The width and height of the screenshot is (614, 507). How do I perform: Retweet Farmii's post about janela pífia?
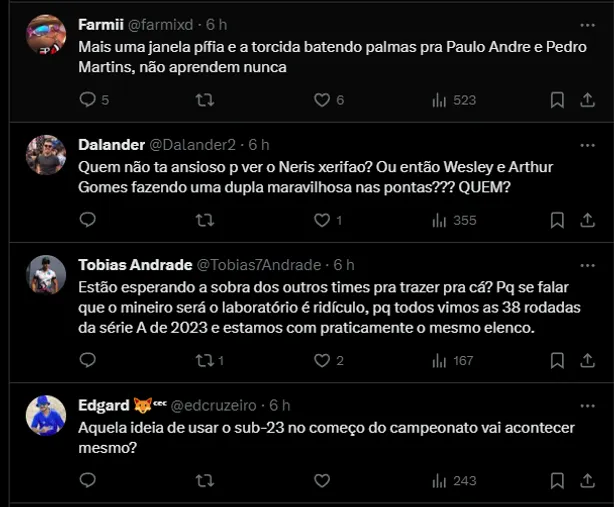click(204, 100)
